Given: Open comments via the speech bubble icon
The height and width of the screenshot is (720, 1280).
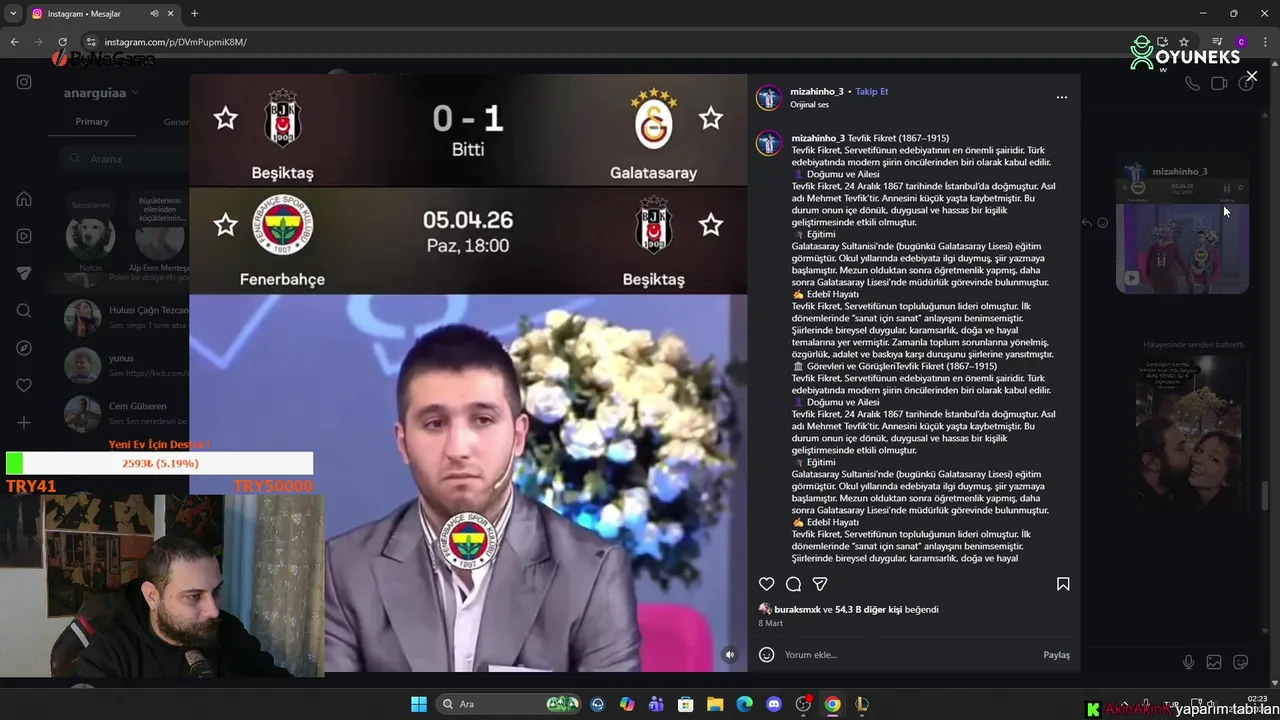Looking at the screenshot, I should point(793,584).
